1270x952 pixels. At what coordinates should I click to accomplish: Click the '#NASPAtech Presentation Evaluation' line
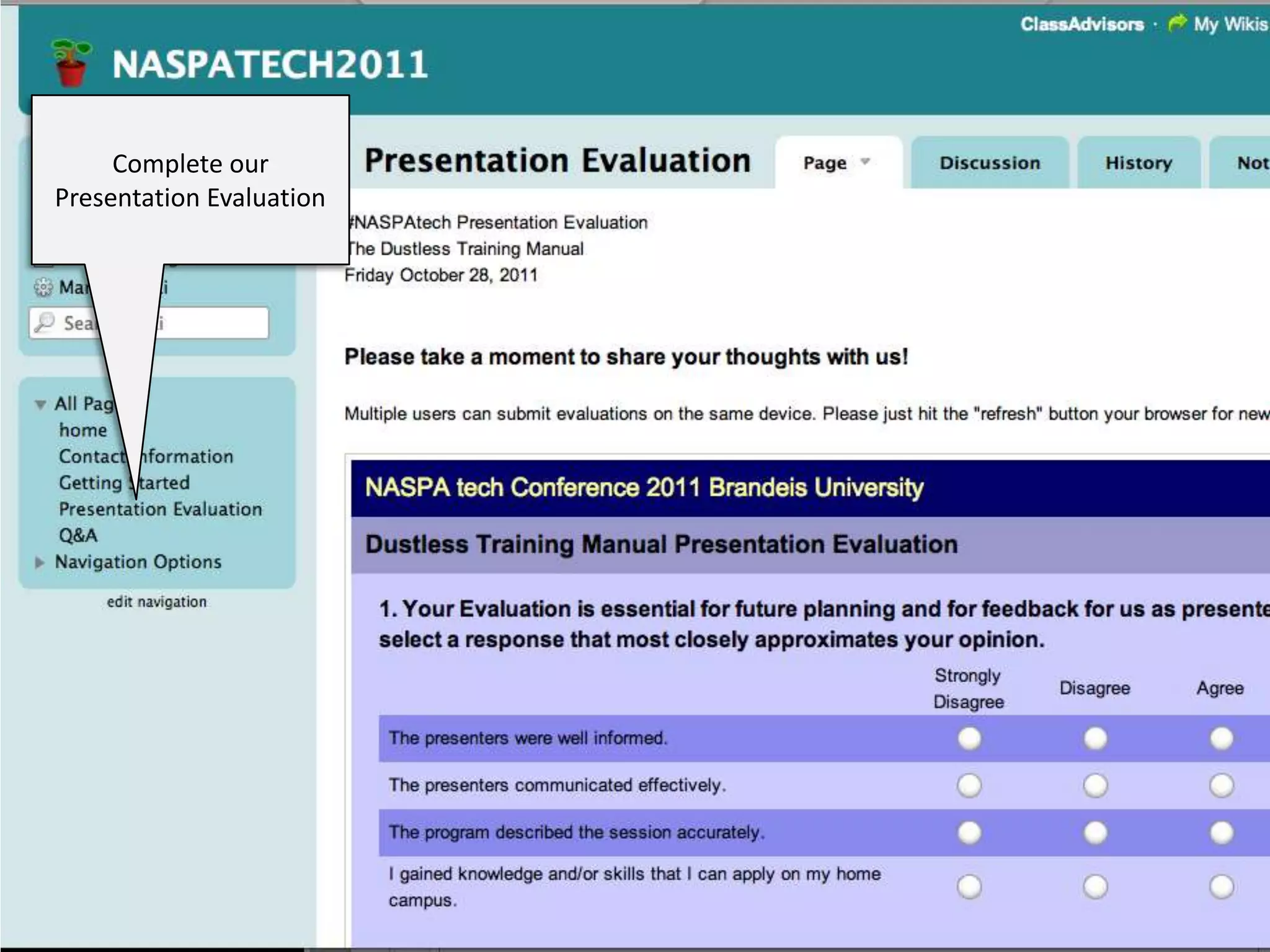point(497,222)
